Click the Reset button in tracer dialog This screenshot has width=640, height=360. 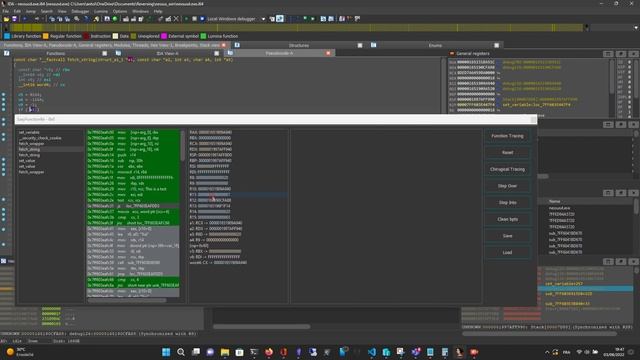pyautogui.click(x=507, y=153)
